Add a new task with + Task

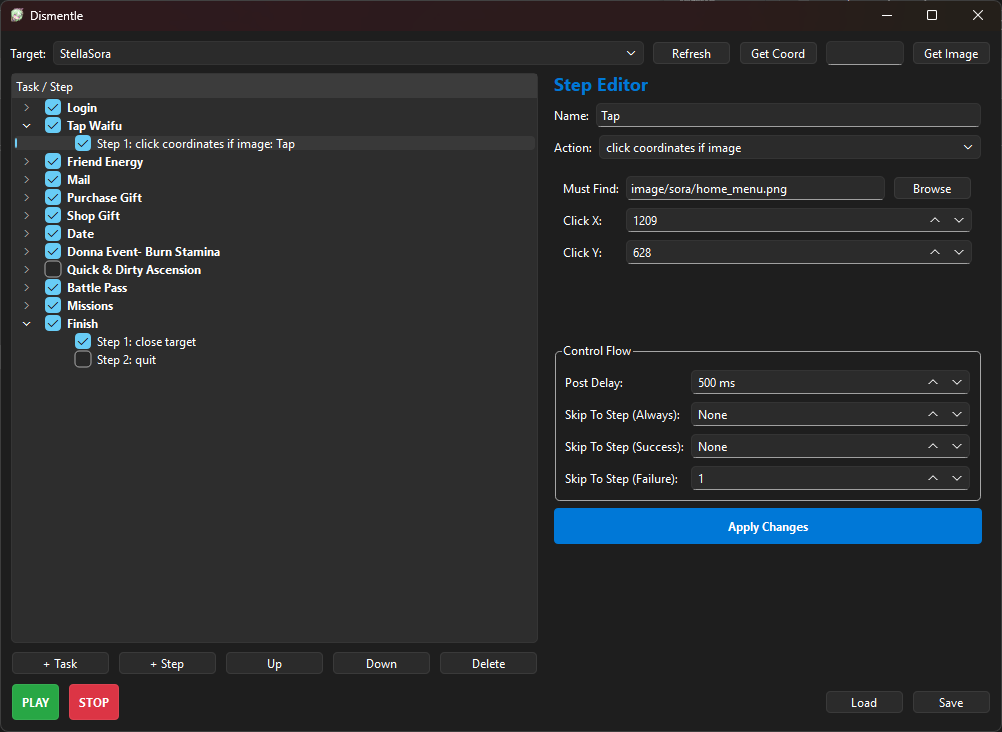click(60, 664)
